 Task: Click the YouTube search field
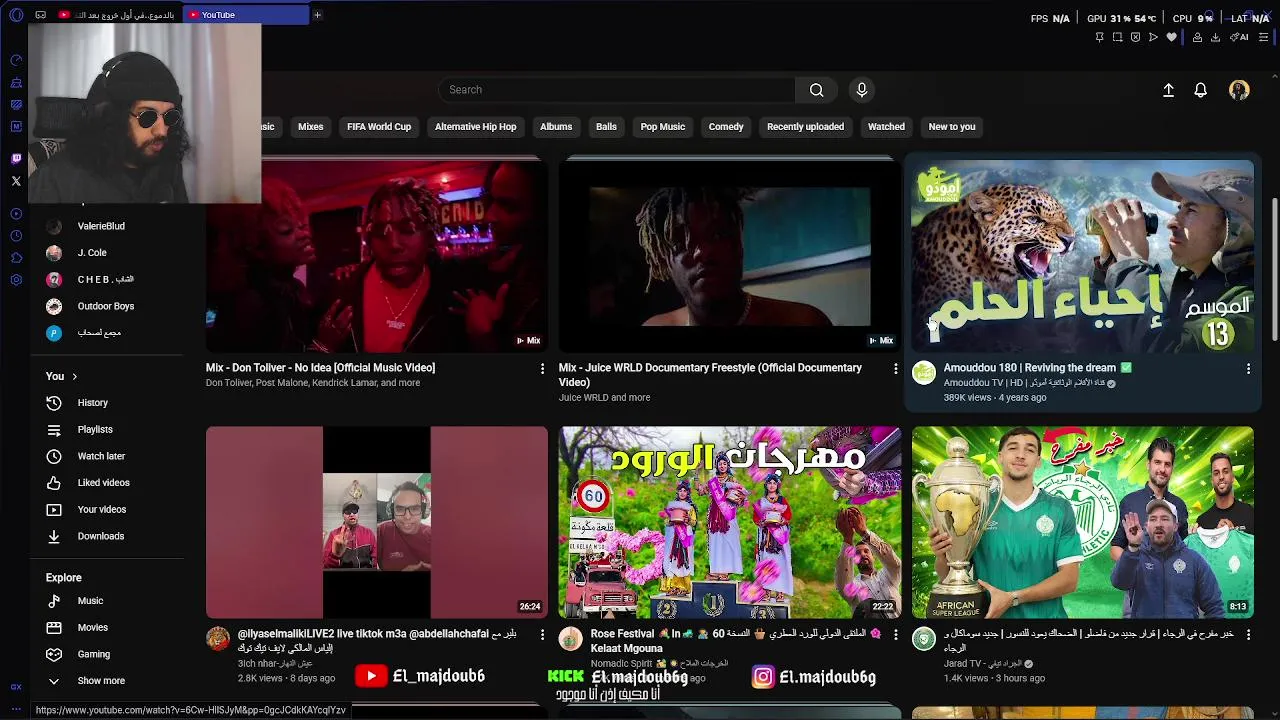(617, 90)
